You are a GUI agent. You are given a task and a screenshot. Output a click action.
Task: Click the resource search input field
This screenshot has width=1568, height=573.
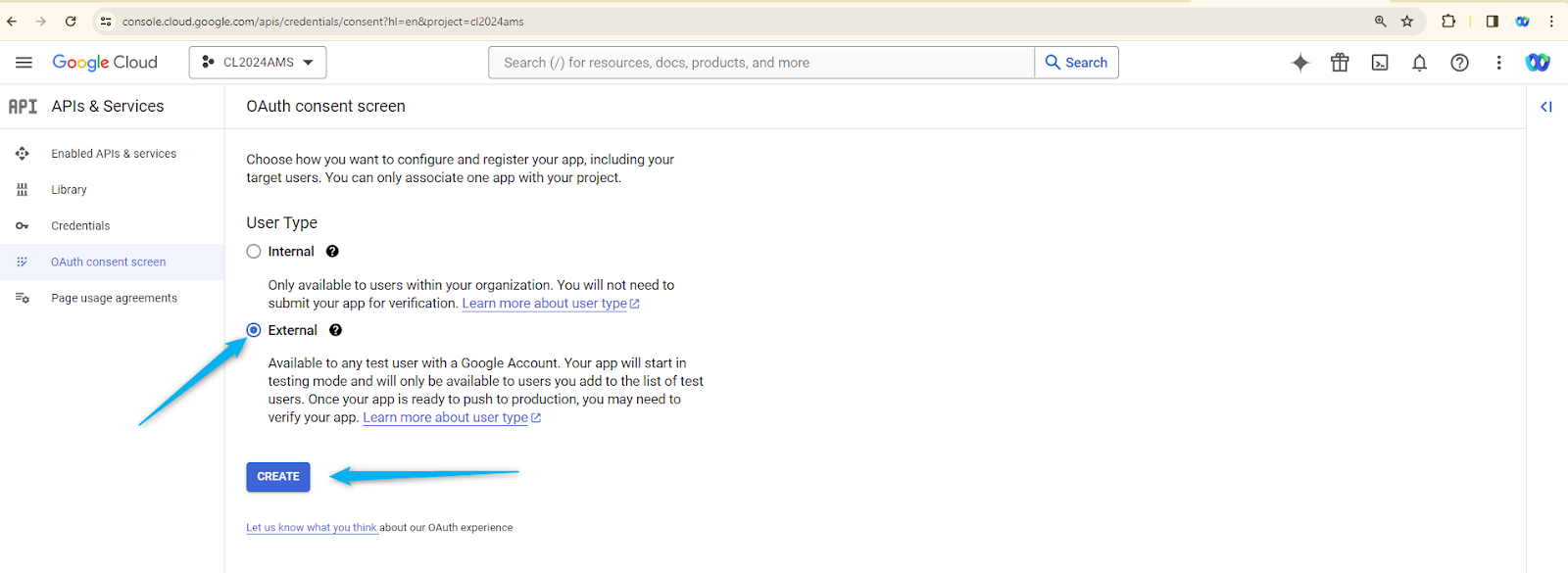761,63
